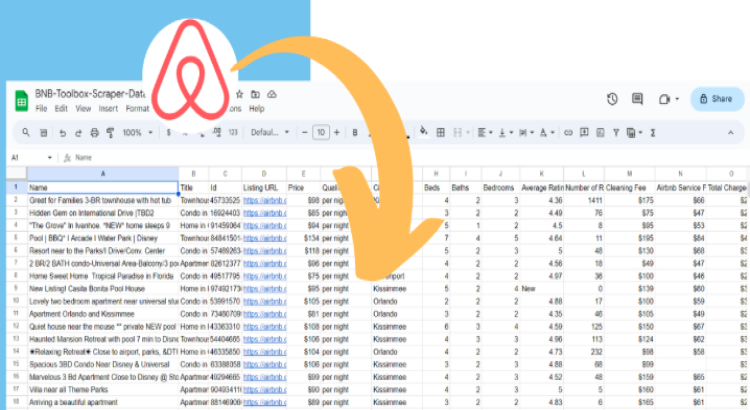Image resolution: width=750 pixels, height=410 pixels.
Task: Open the Format menu
Action: pyautogui.click(x=137, y=109)
